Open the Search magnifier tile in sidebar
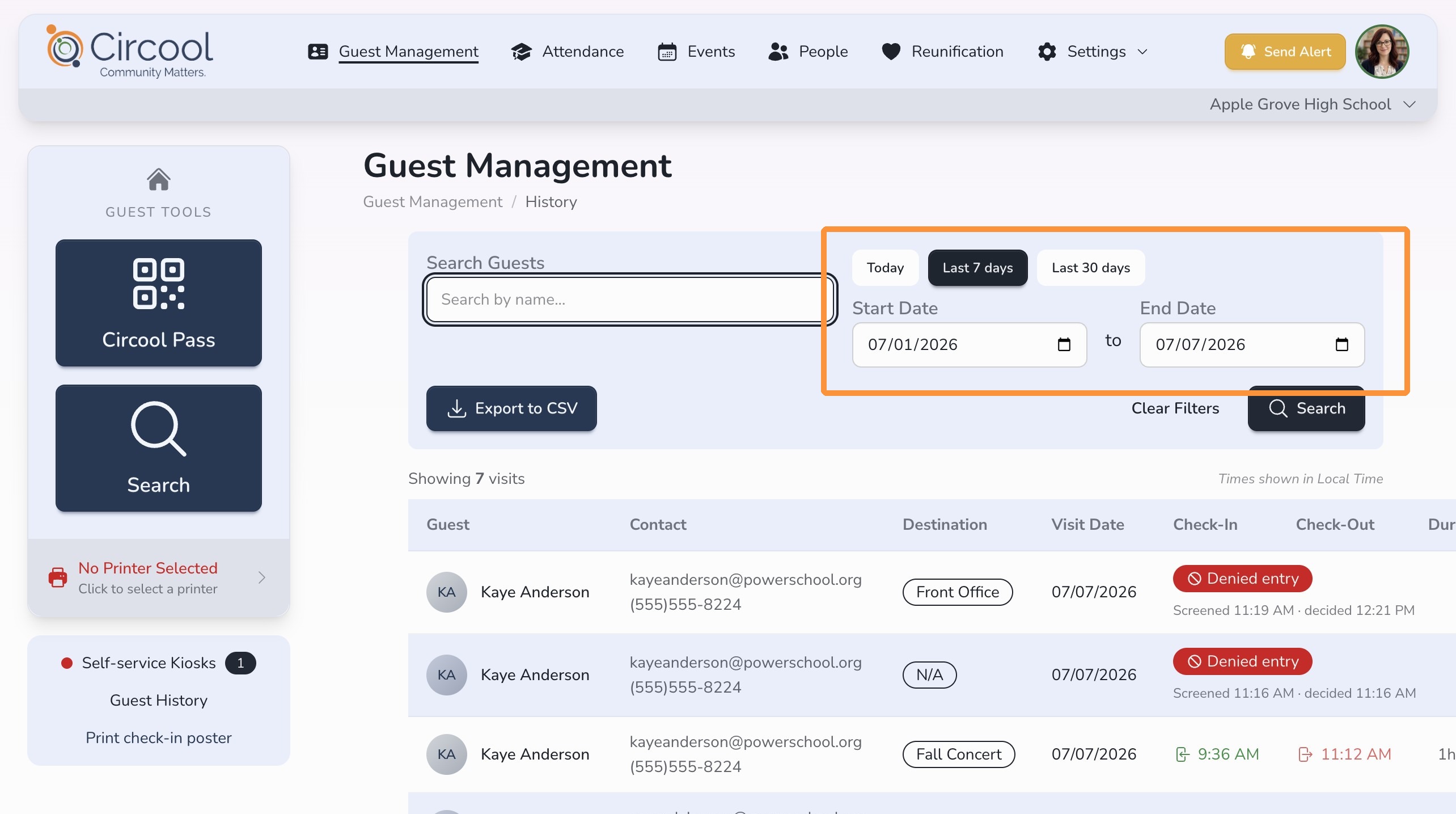Image resolution: width=1456 pixels, height=814 pixels. (x=159, y=448)
